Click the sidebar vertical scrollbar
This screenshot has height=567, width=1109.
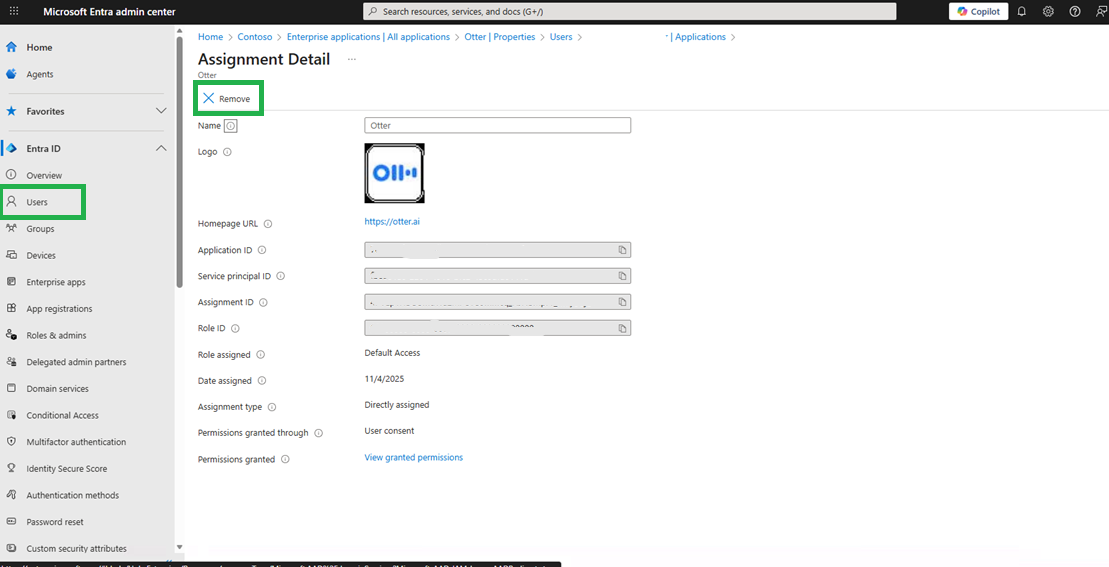point(179,163)
